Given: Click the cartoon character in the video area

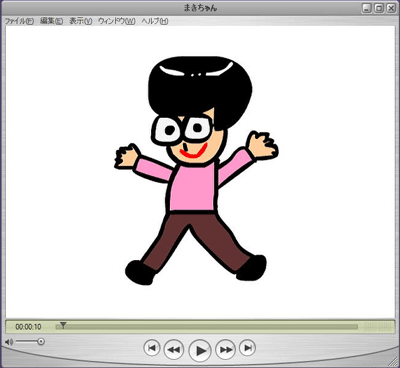Looking at the screenshot, I should [x=197, y=171].
